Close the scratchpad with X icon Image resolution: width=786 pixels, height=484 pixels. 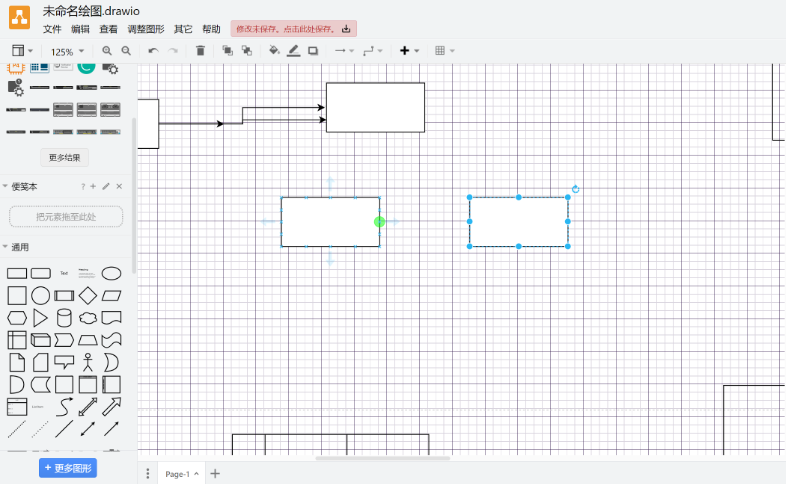pyautogui.click(x=119, y=186)
